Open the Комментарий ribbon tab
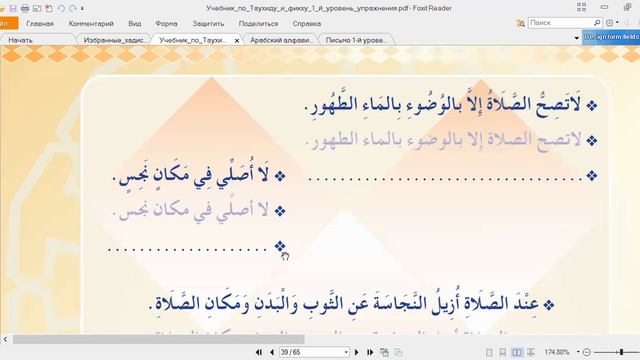The width and height of the screenshot is (640, 360). coord(91,24)
